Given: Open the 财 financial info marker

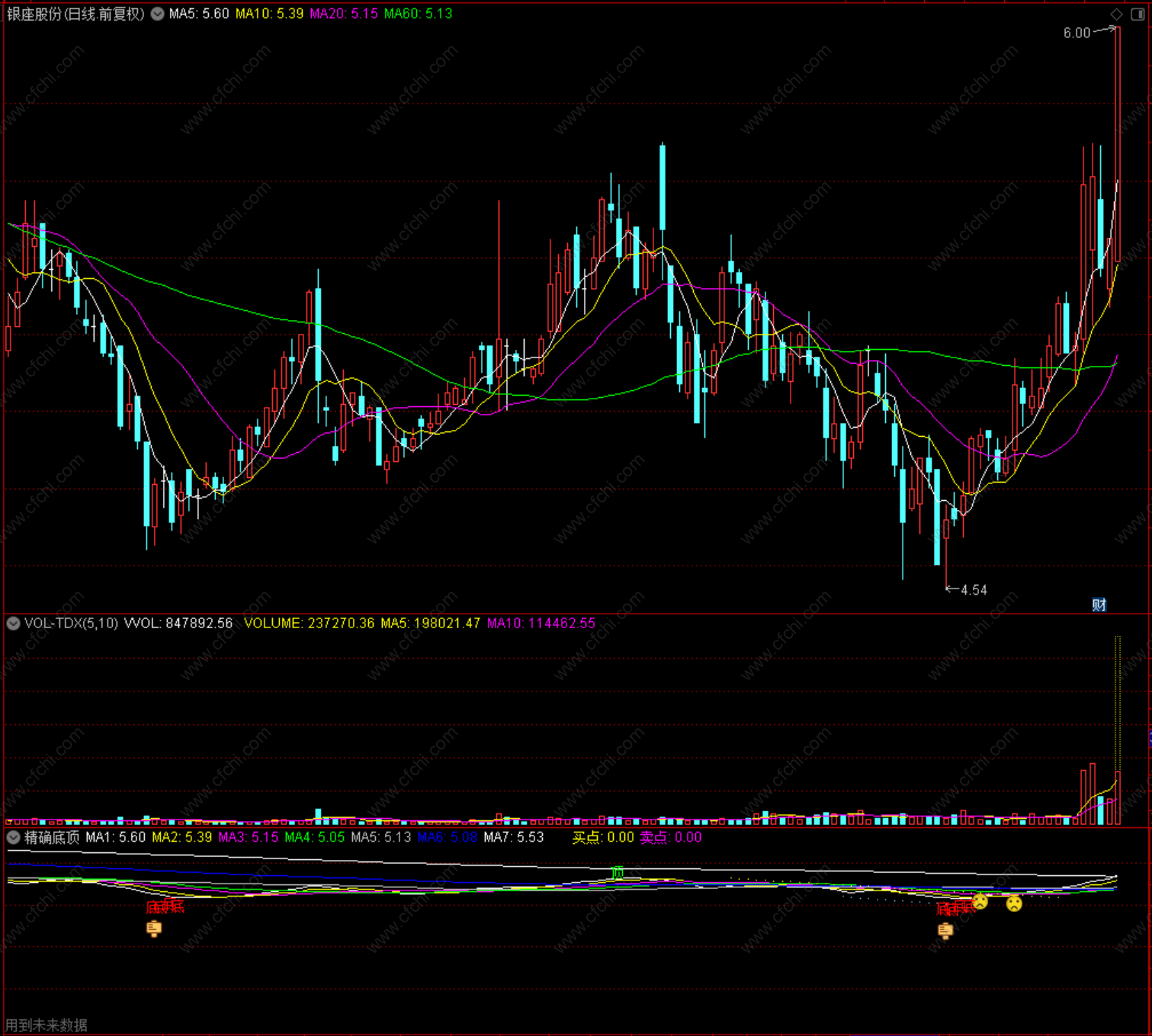Looking at the screenshot, I should [1099, 605].
